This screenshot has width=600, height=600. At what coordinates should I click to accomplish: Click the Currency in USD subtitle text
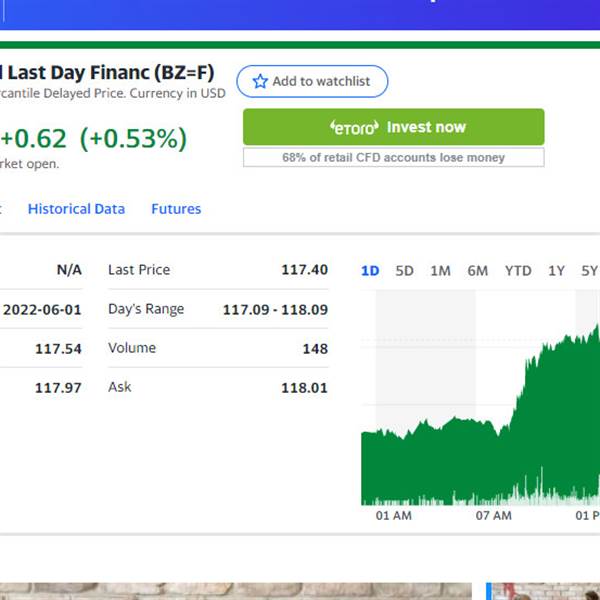178,93
